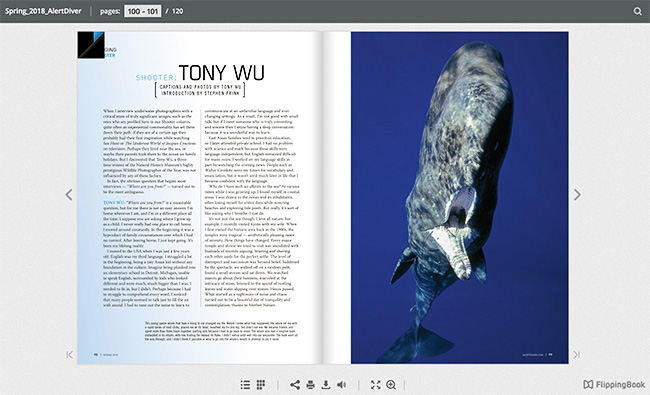Viewport: 650px width, 395px height.
Task: Click the Spring_2018_AlertDiver title
Action: coord(43,11)
